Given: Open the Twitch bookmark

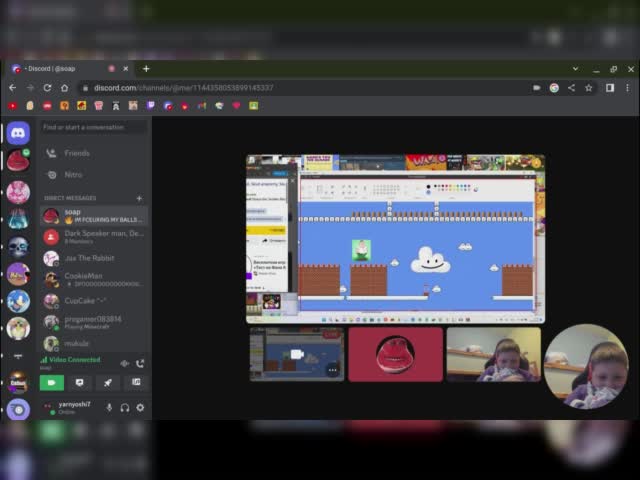Looking at the screenshot, I should click(x=151, y=106).
